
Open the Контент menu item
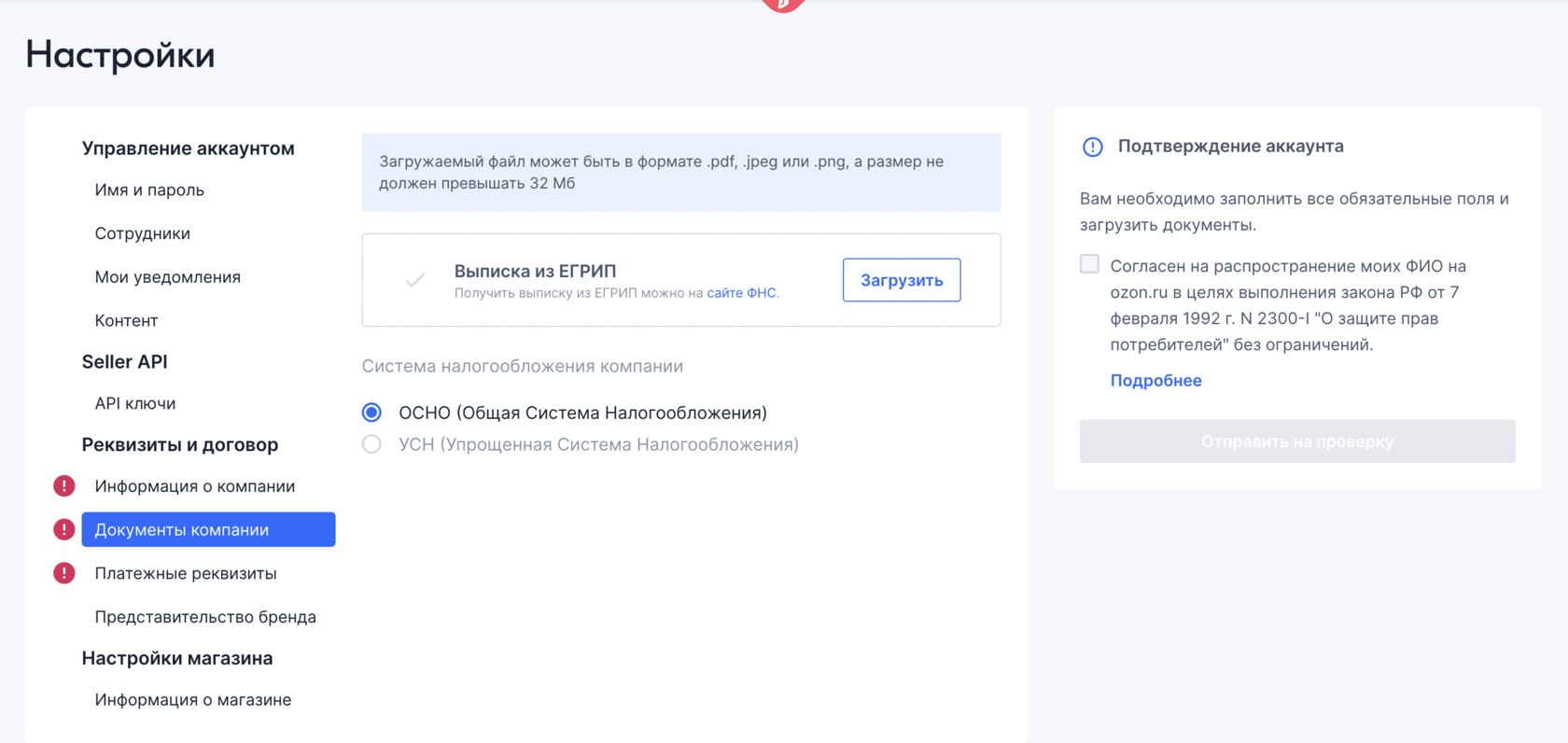pos(126,320)
